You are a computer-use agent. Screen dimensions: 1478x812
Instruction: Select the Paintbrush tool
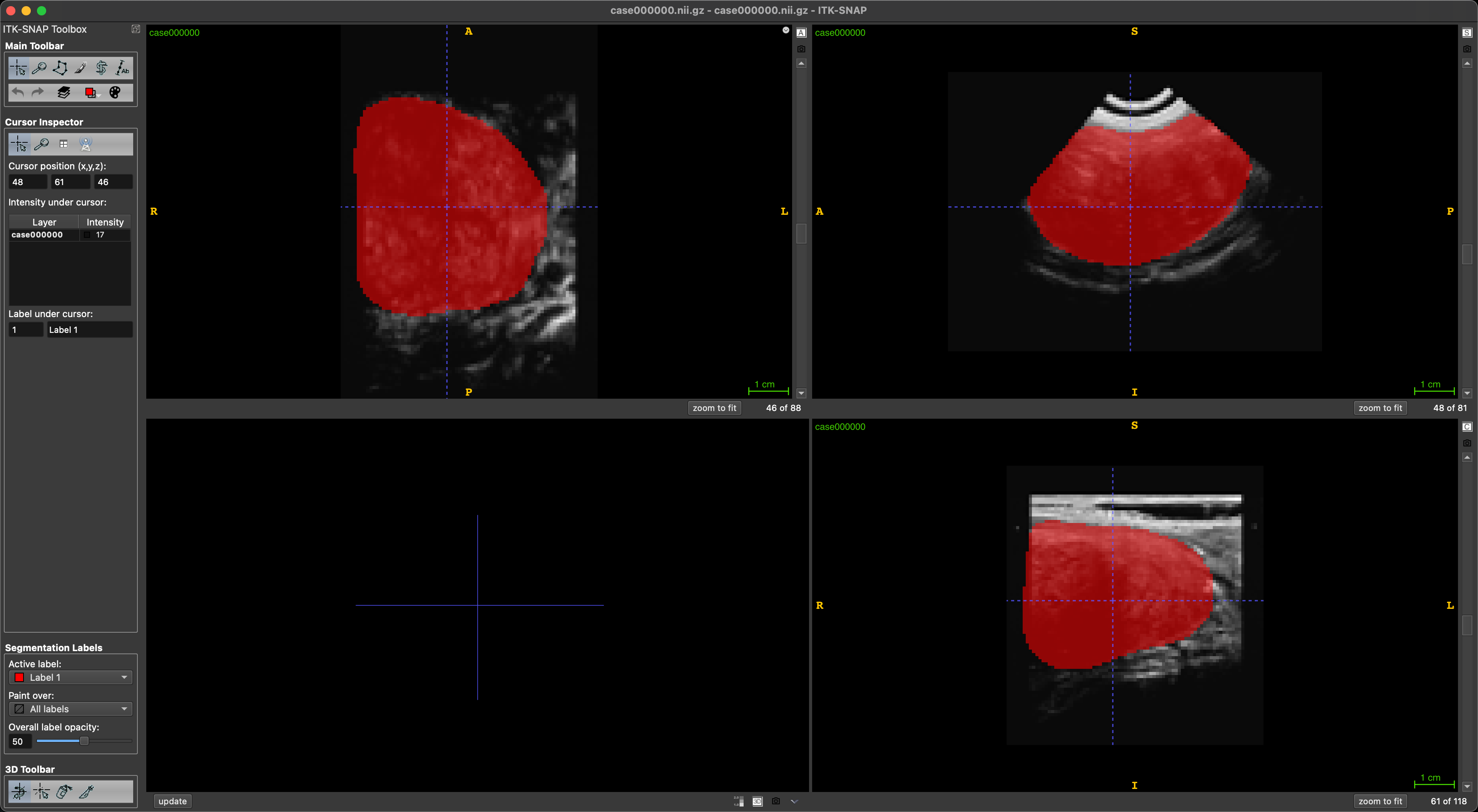(x=80, y=68)
